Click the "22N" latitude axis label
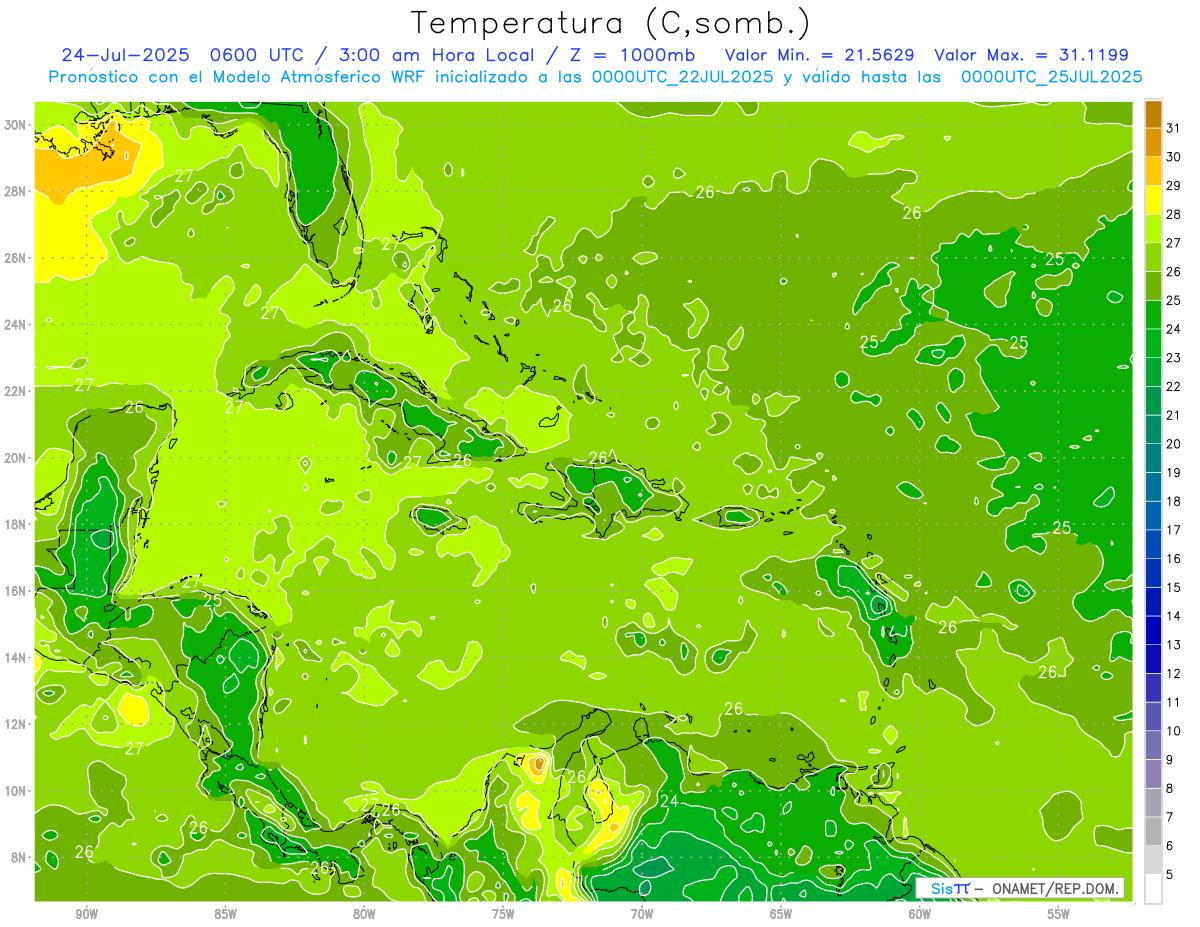Viewport: 1200px width, 927px height. (16, 391)
